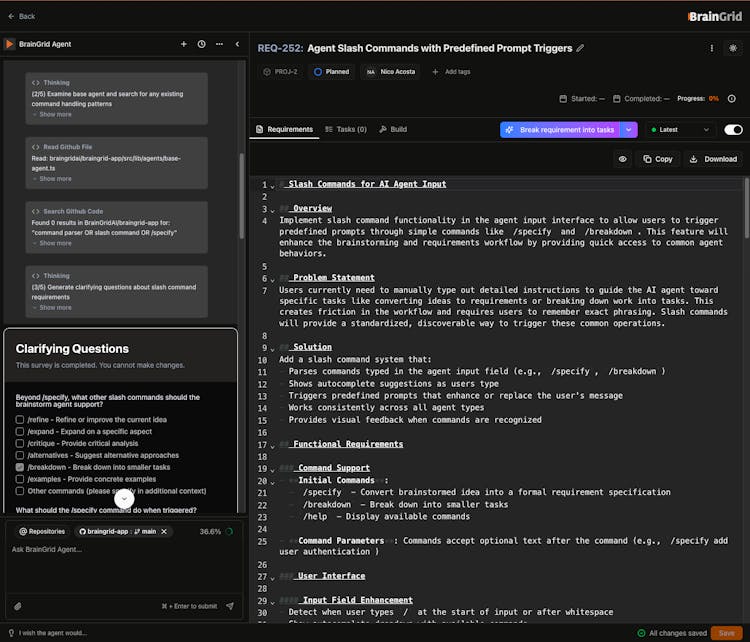The image size is (750, 642).
Task: Open chat history clock icon
Action: [x=201, y=44]
